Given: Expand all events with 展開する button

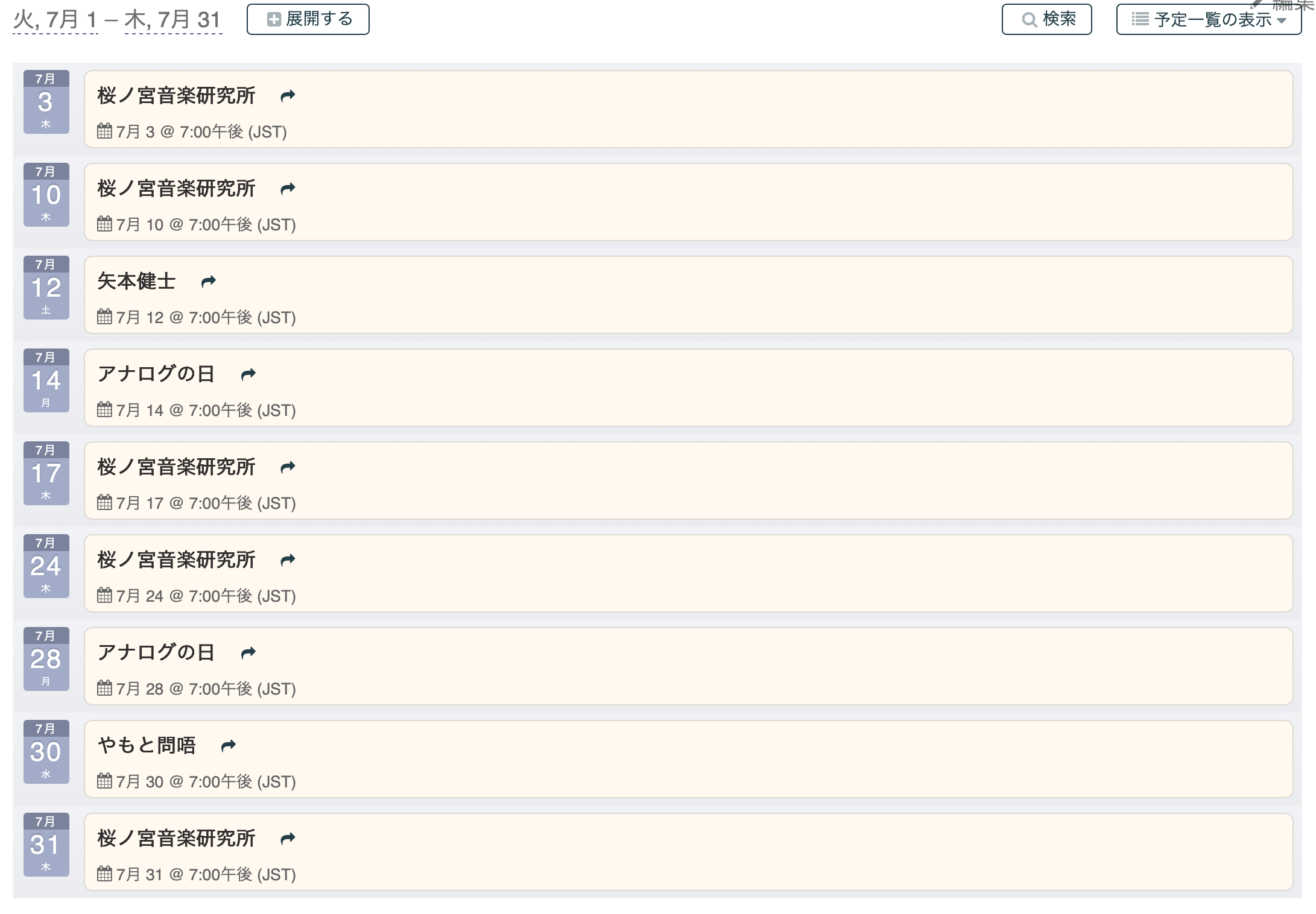Looking at the screenshot, I should click(308, 19).
